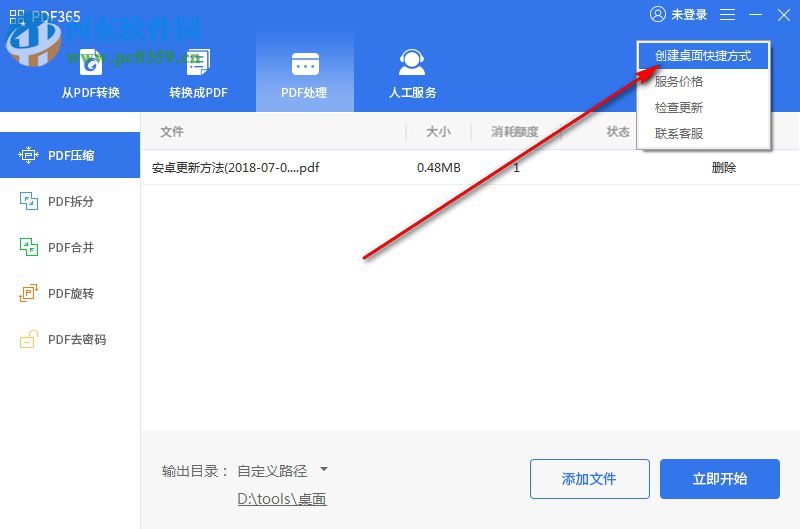Click the 状态 column header
Screen dimensions: 800x529
[618, 132]
